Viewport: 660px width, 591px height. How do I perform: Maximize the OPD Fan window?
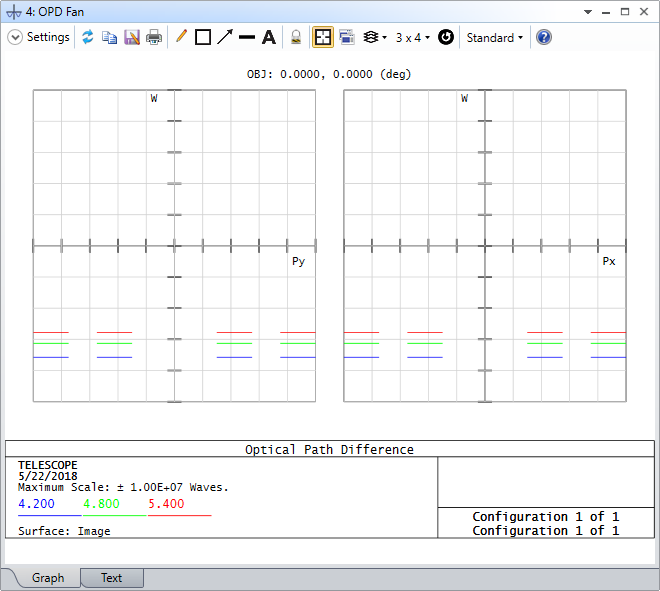[x=625, y=12]
